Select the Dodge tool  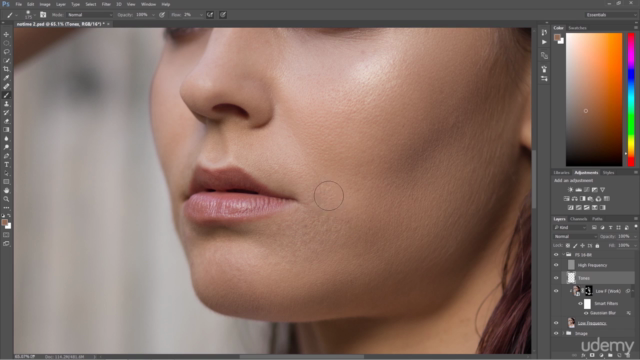click(x=6, y=147)
